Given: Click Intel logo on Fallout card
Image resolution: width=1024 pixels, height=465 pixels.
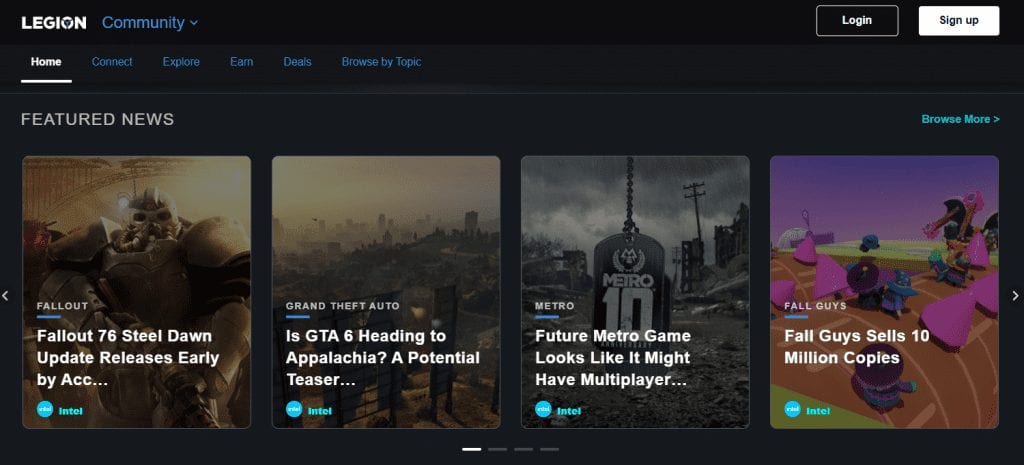Looking at the screenshot, I should 45,409.
